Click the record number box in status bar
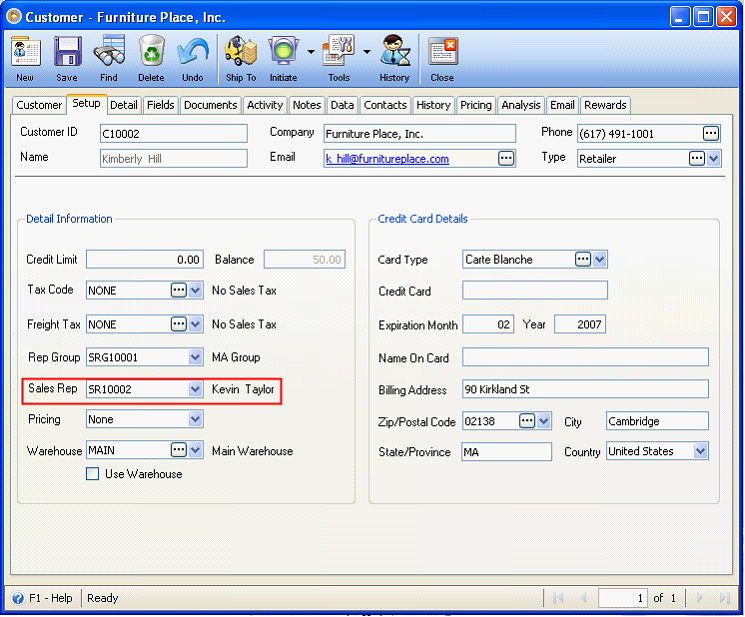The image size is (745, 617). click(623, 598)
